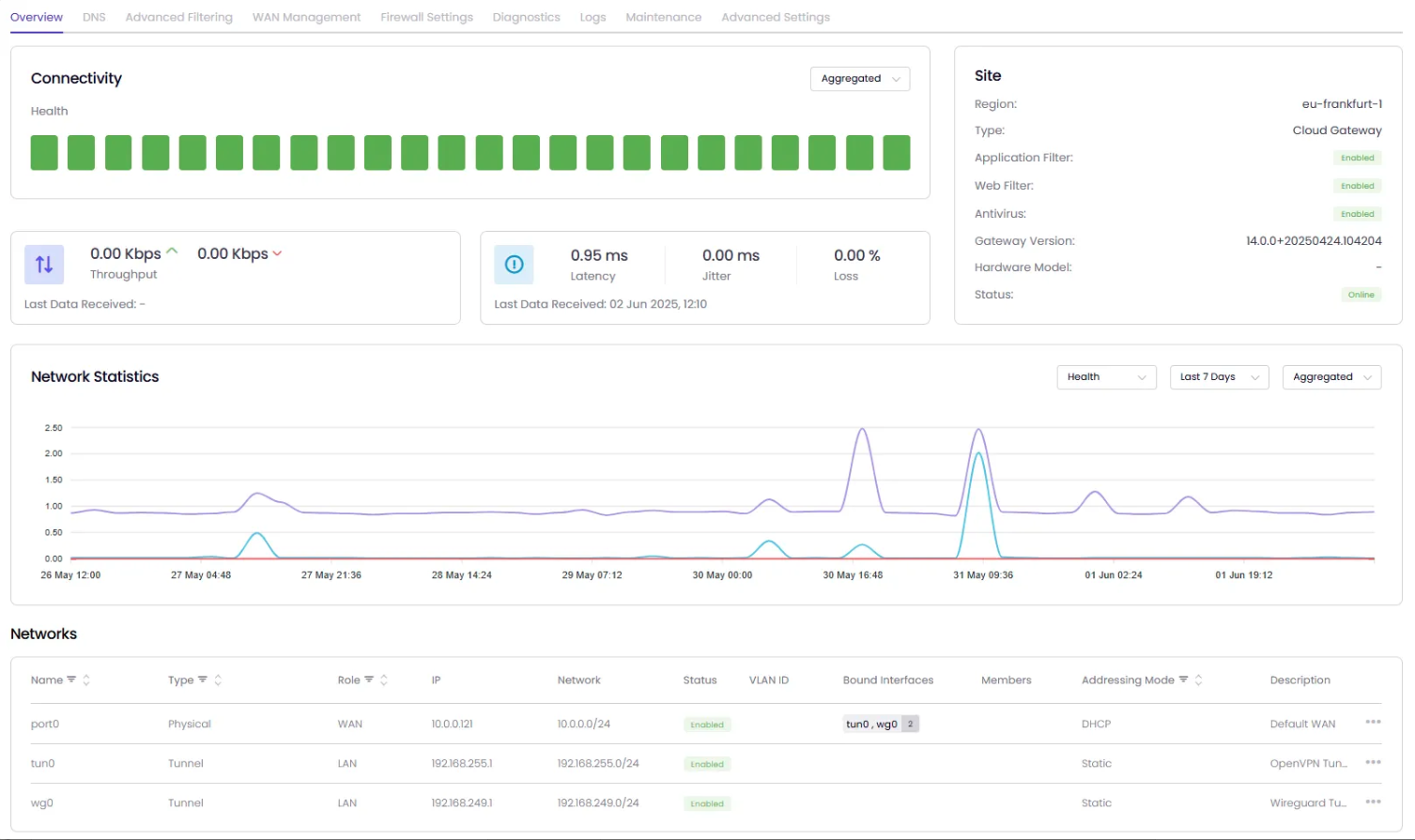Click gateway version '14.0.0+20250424.104204'
Screen dimensions: 1415x840
tap(1314, 241)
